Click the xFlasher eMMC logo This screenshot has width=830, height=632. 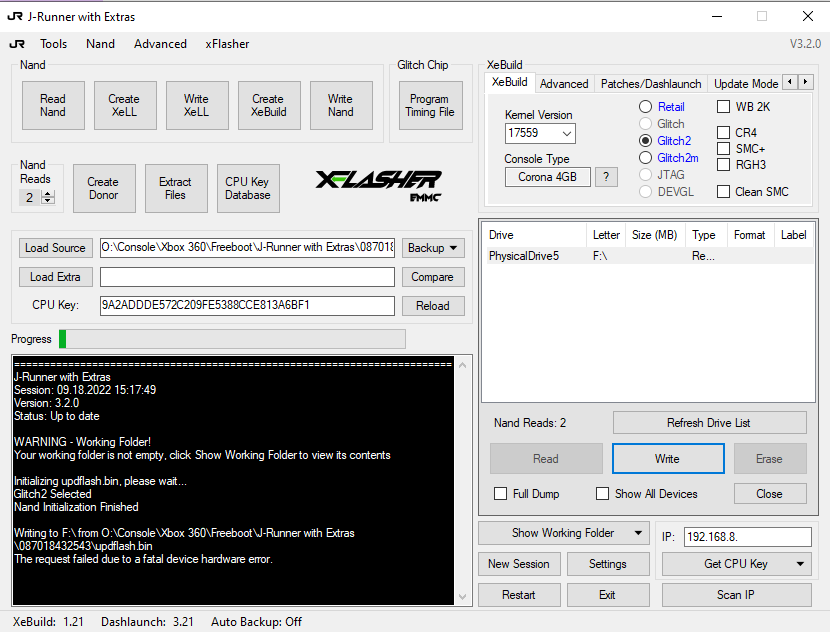tap(378, 186)
